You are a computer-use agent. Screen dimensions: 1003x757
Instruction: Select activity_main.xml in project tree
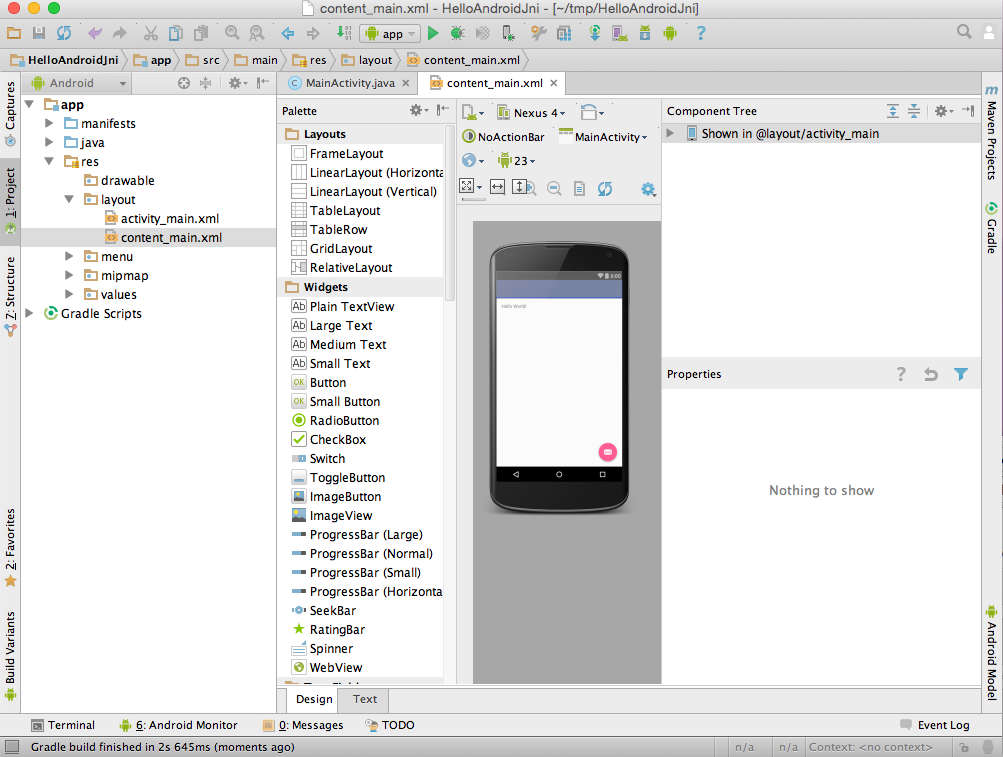coord(170,218)
